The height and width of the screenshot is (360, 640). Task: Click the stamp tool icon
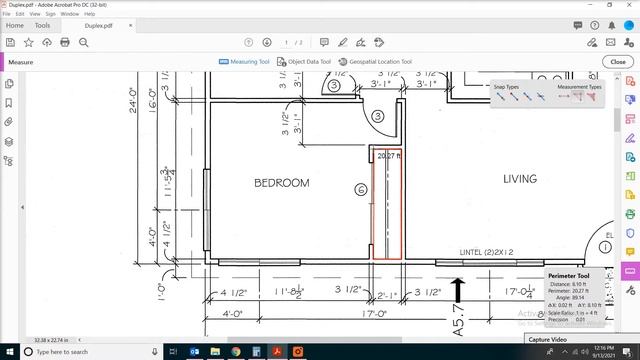[x=379, y=42]
